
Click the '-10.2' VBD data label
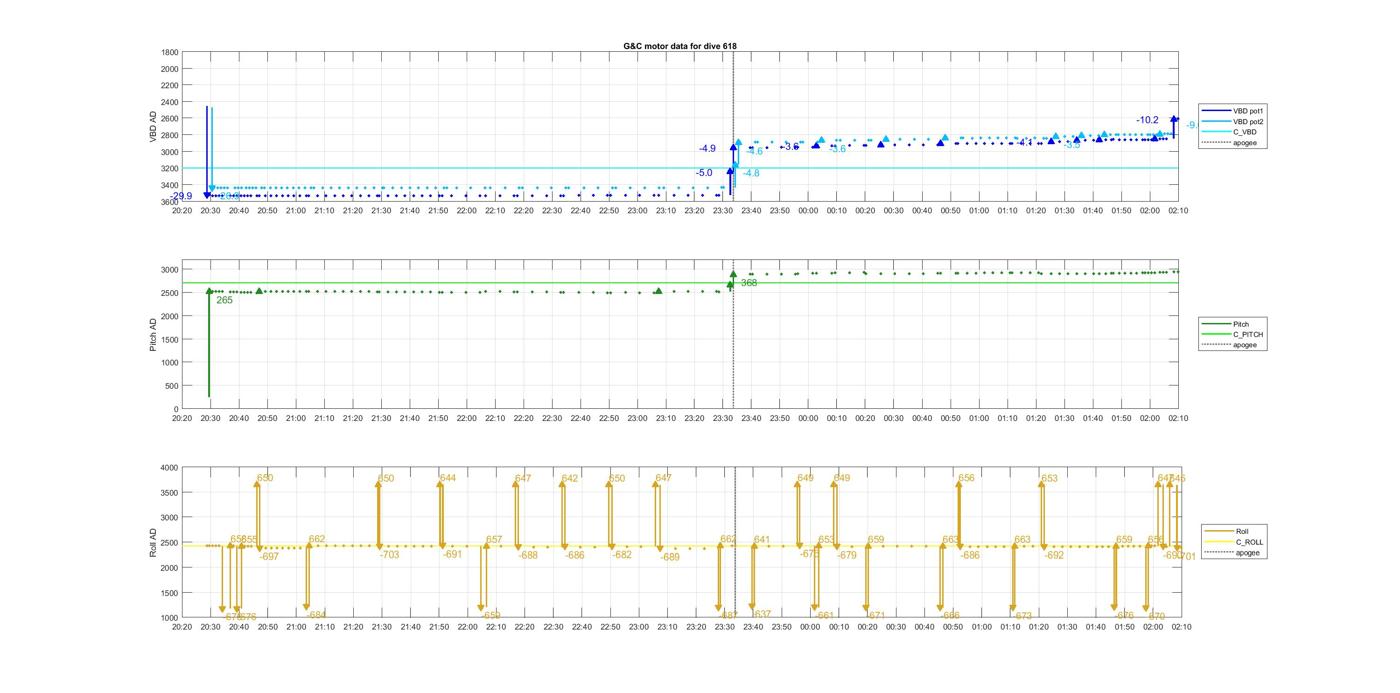[x=1147, y=120]
